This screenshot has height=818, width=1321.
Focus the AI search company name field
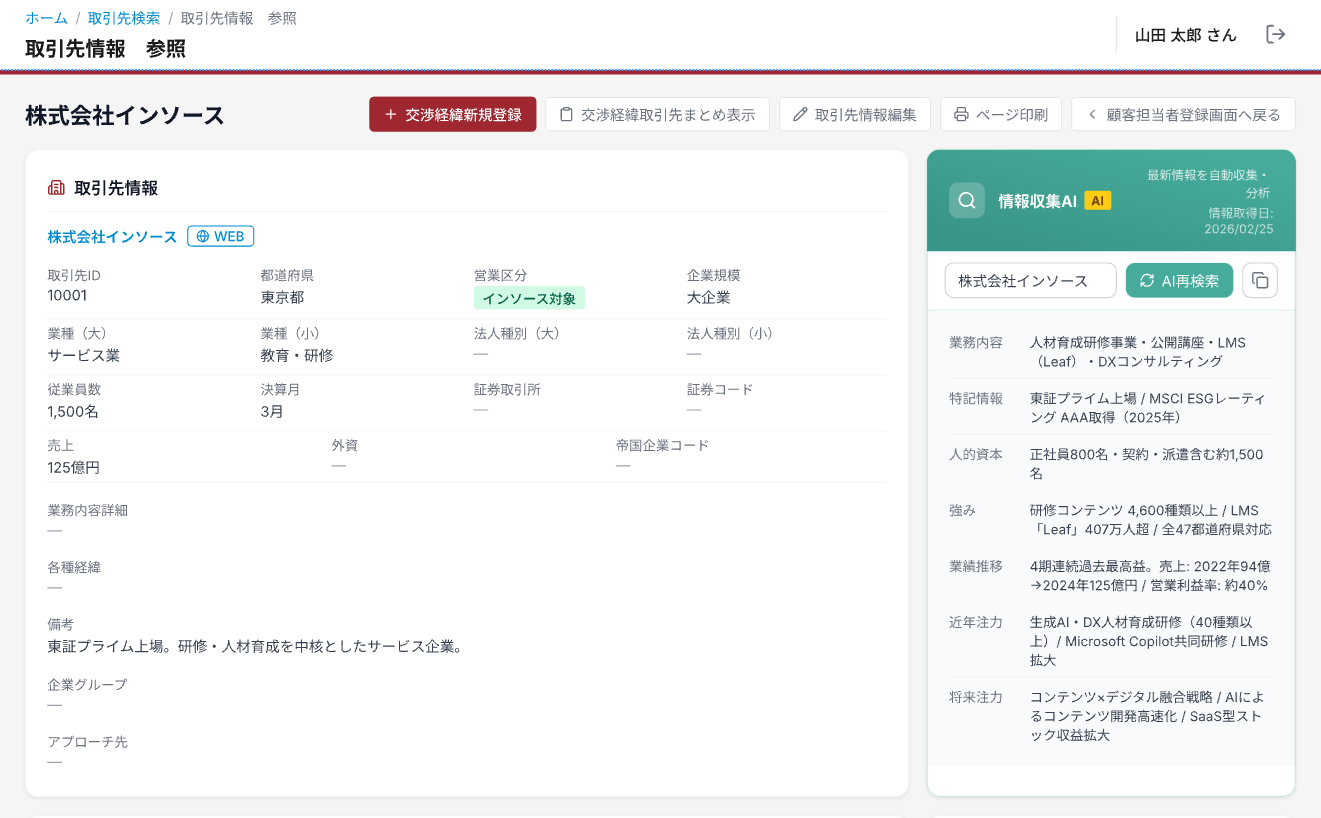coord(1030,281)
